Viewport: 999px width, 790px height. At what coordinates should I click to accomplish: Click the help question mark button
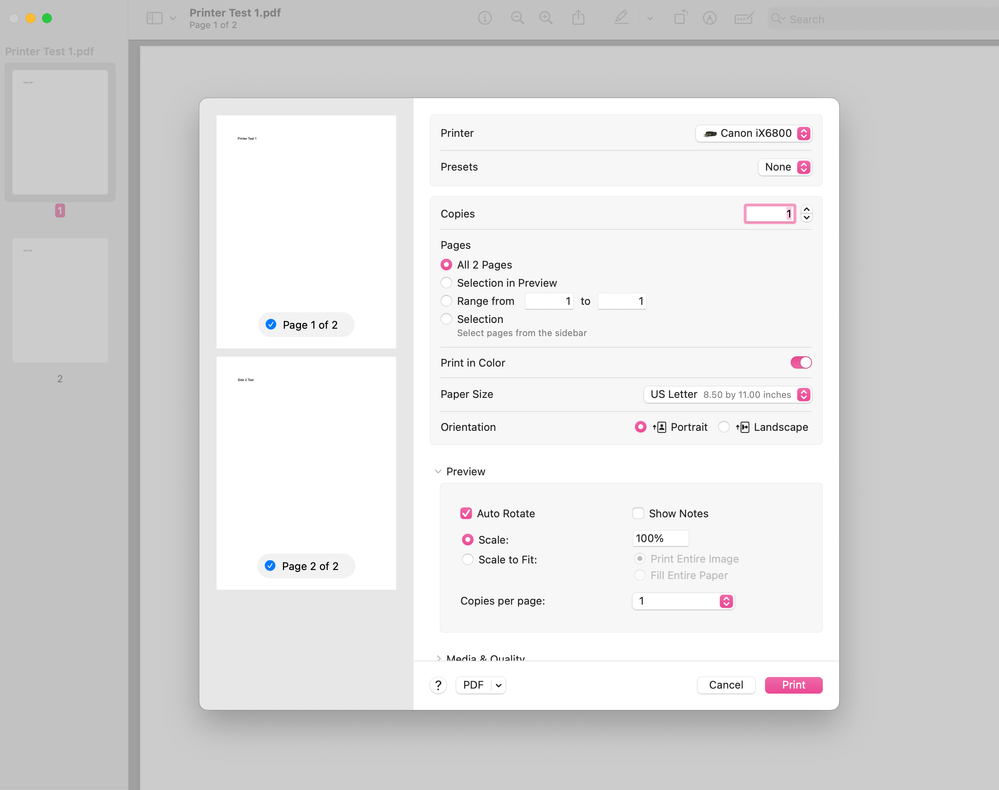(438, 685)
